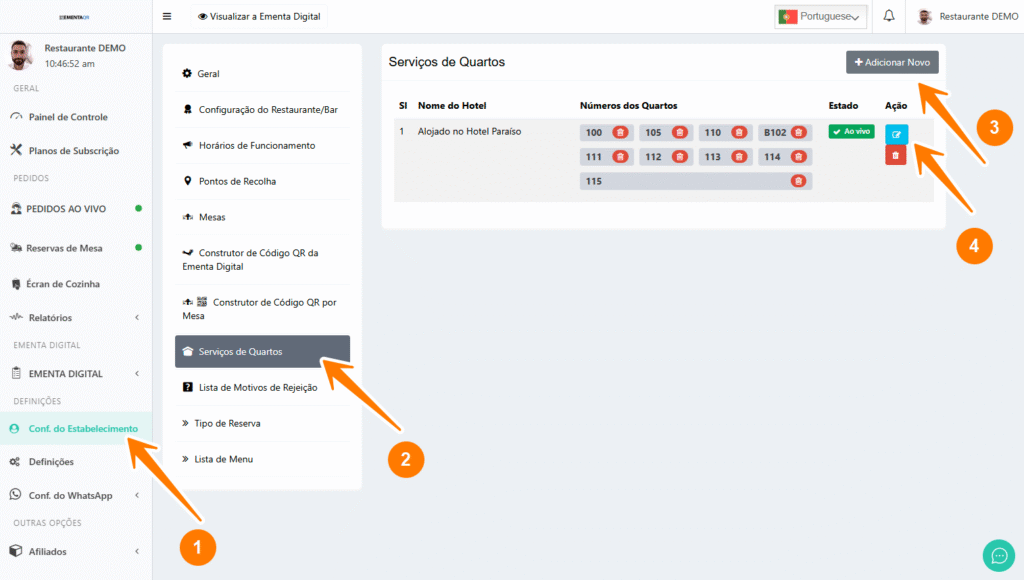Delete the Hotel Paraíso entry using the red trash button
This screenshot has height=580, width=1024.
pyautogui.click(x=896, y=155)
